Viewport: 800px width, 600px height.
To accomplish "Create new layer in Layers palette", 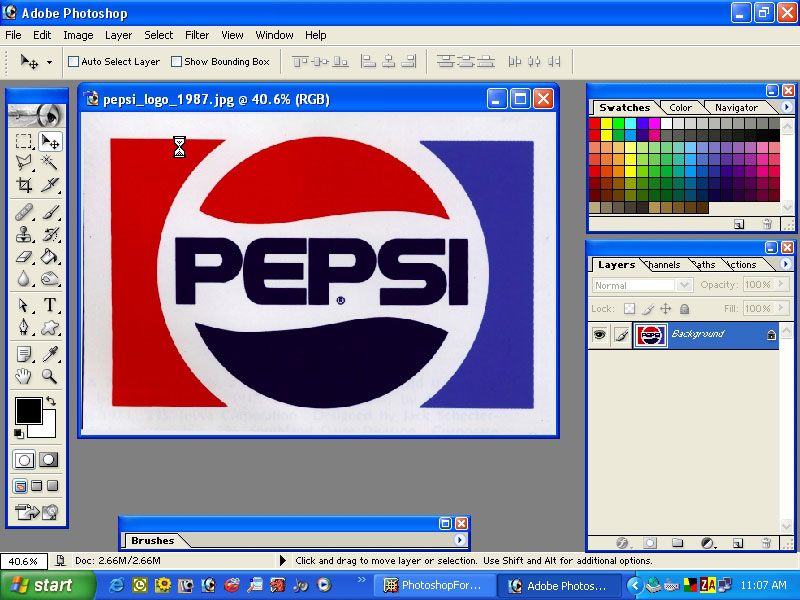I will click(738, 543).
